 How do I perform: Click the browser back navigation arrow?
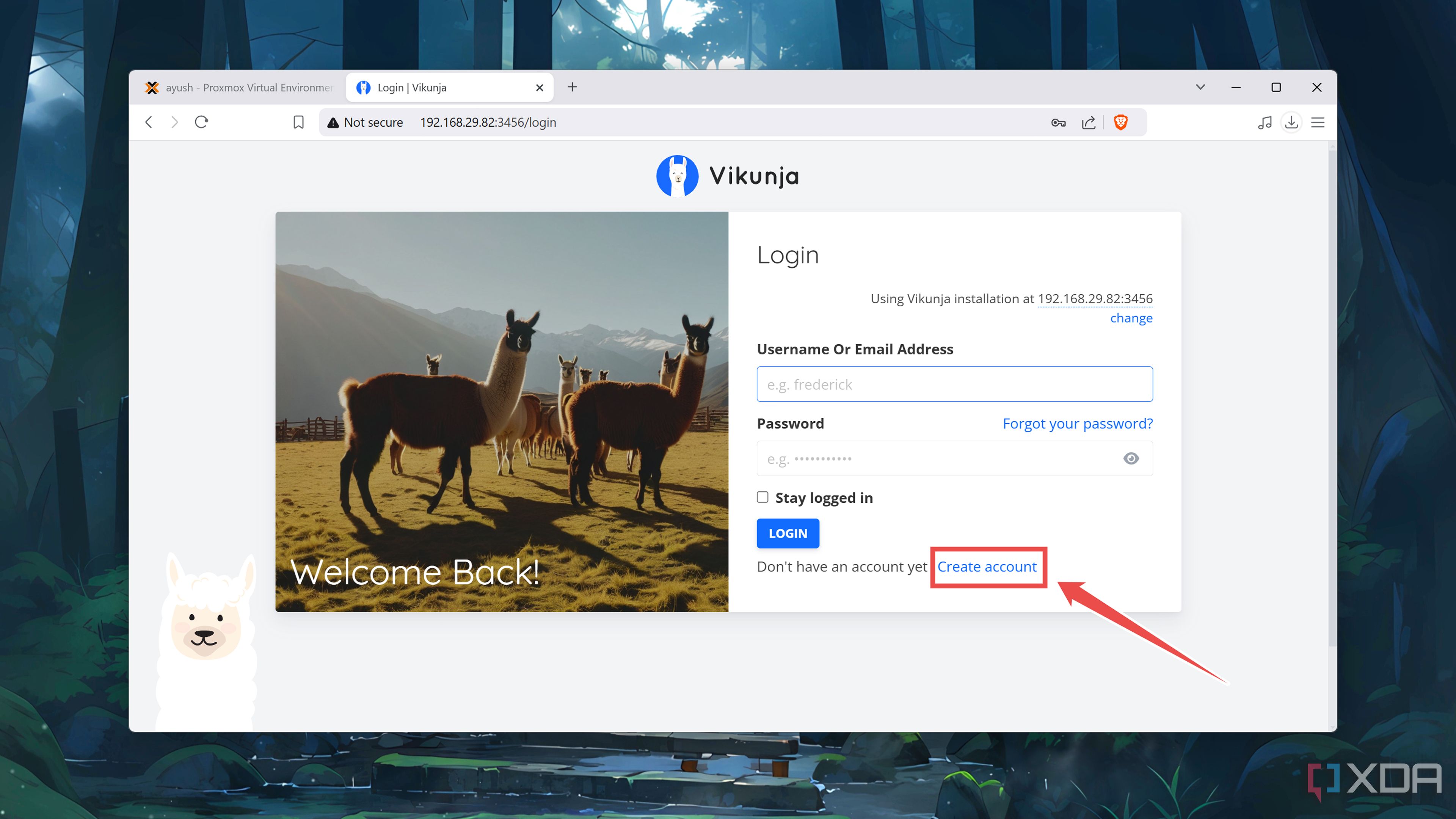coord(148,122)
